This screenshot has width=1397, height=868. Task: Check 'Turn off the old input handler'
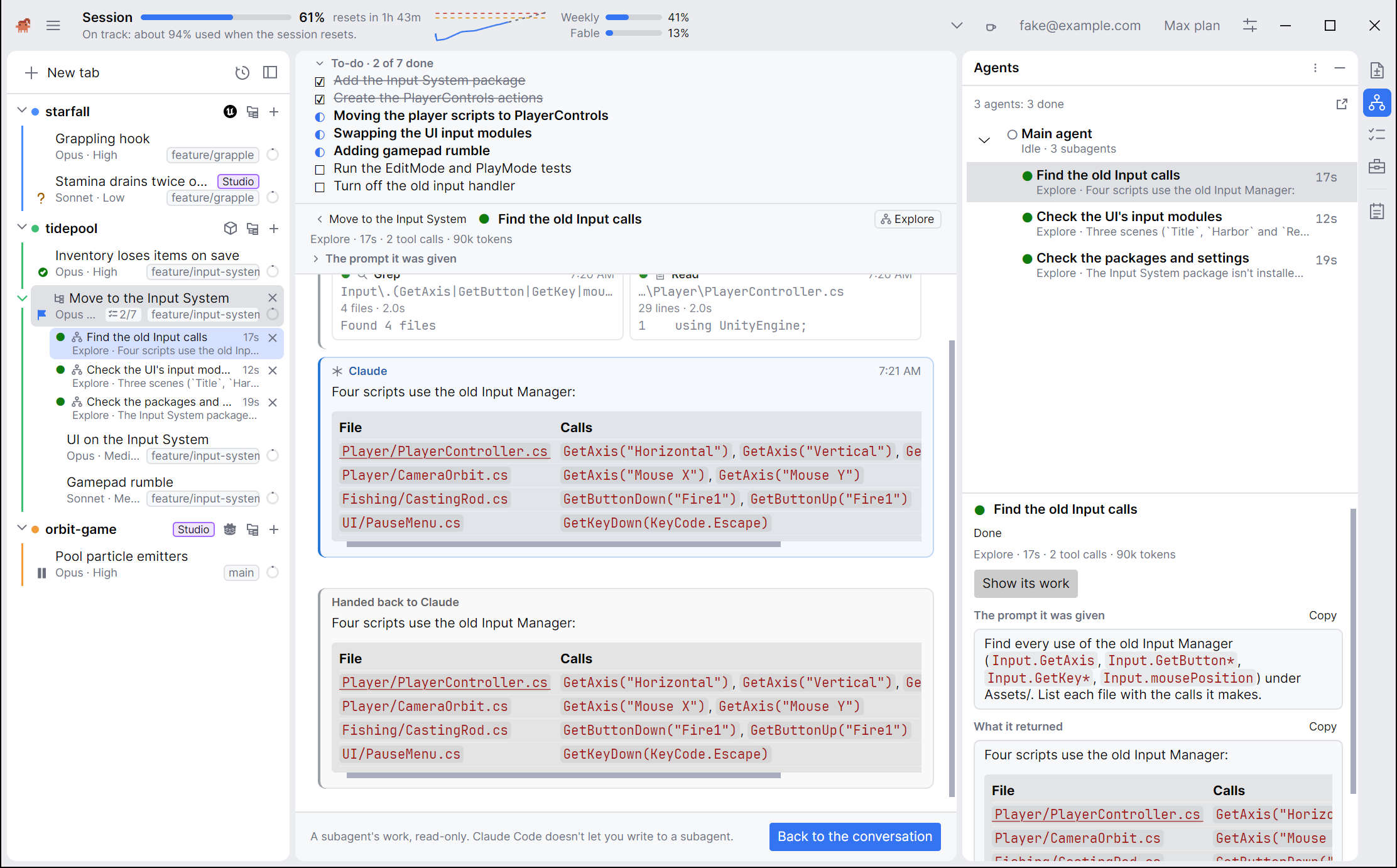pos(320,187)
